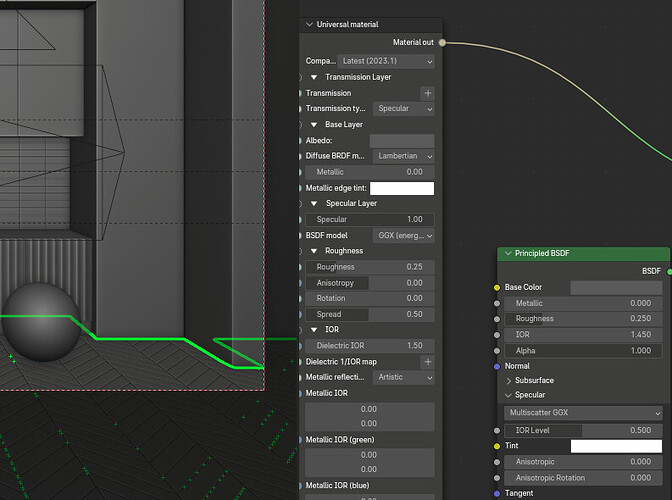The height and width of the screenshot is (500, 672).
Task: Open the Base Color swatch
Action: (x=616, y=287)
